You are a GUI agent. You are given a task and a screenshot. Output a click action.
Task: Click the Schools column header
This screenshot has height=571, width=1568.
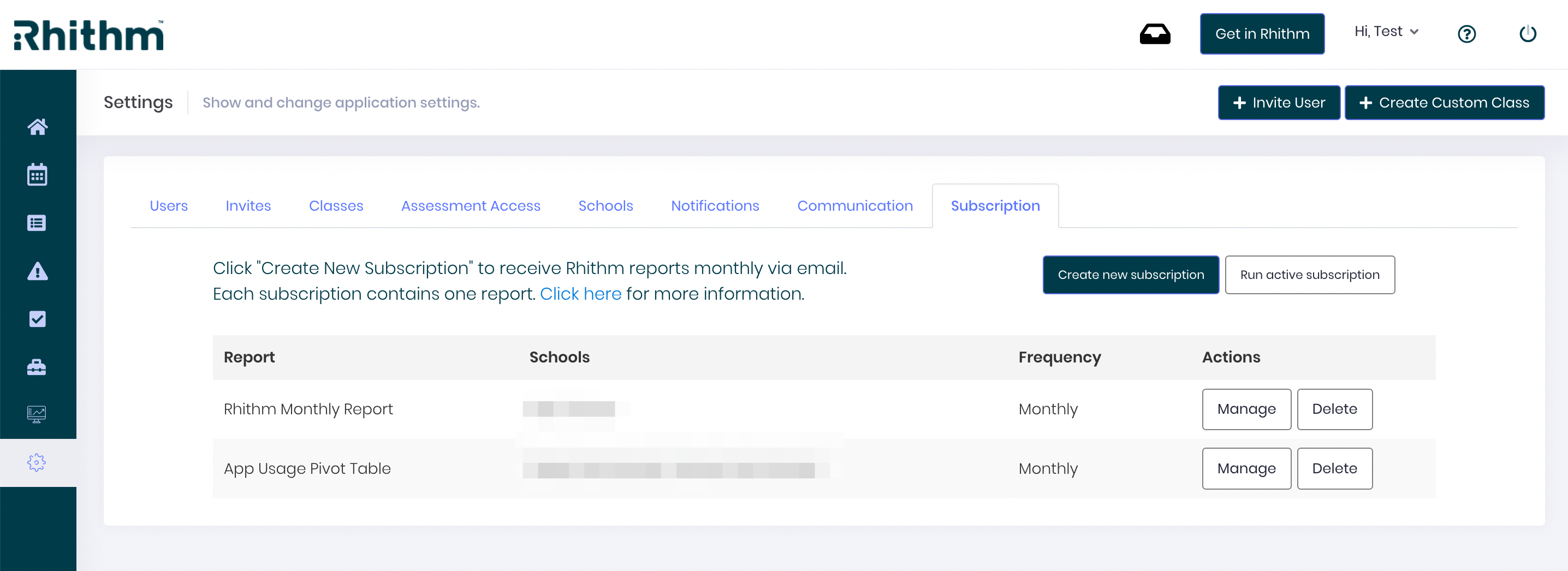[x=560, y=356]
